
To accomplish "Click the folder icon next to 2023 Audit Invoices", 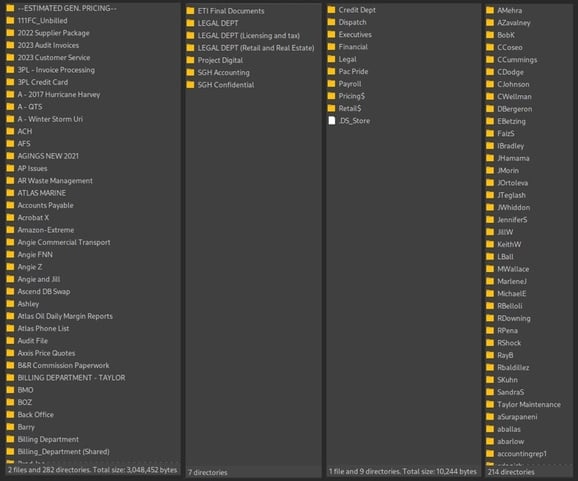I will click(x=10, y=45).
